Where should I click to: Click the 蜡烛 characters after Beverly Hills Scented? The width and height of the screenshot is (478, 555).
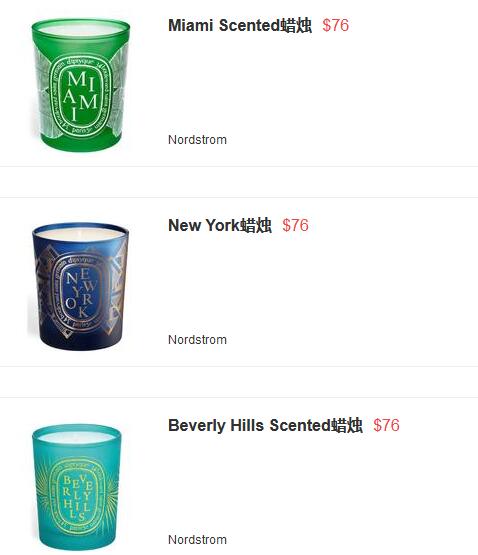click(347, 425)
